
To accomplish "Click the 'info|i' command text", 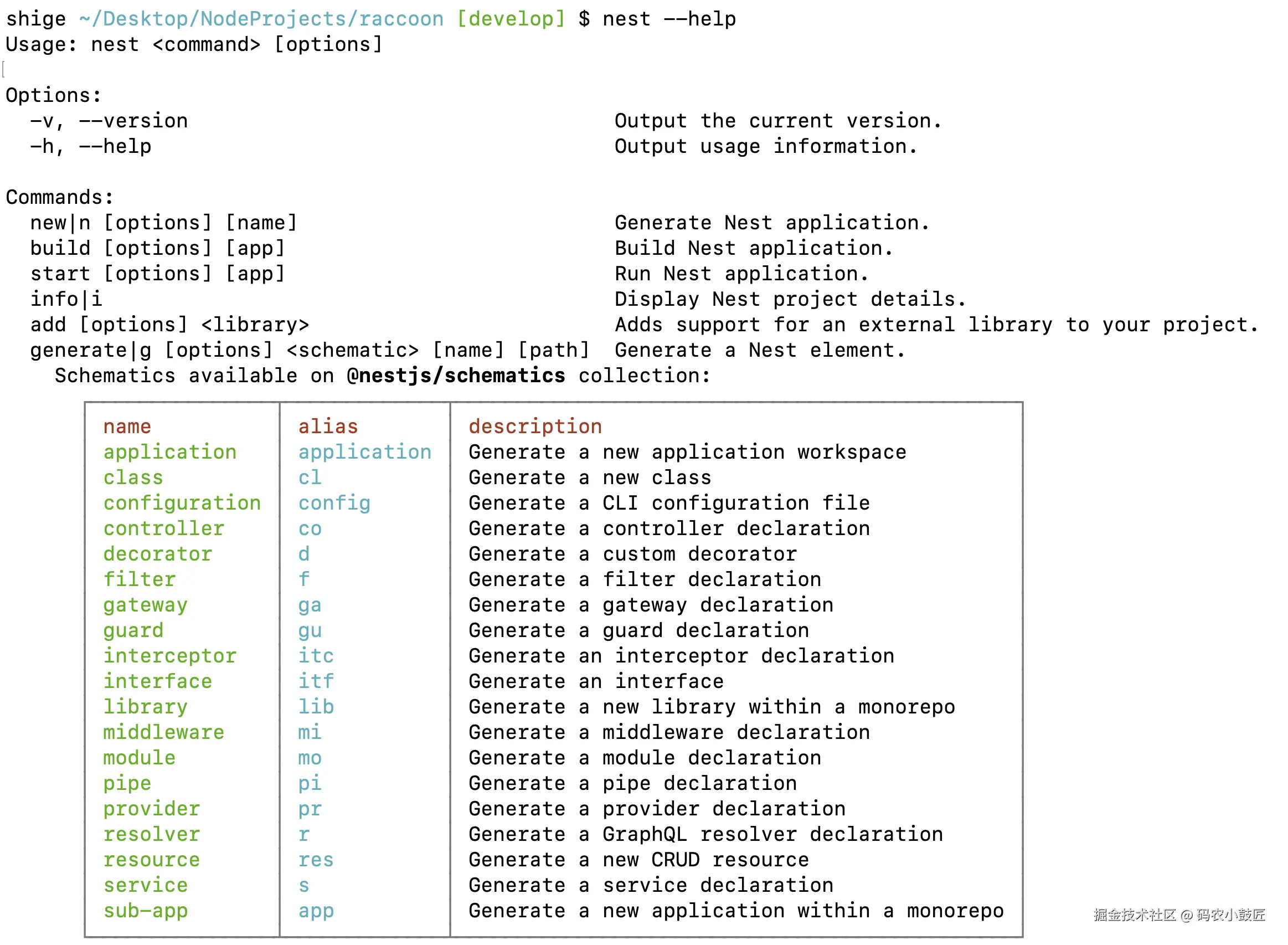I will coord(66,299).
